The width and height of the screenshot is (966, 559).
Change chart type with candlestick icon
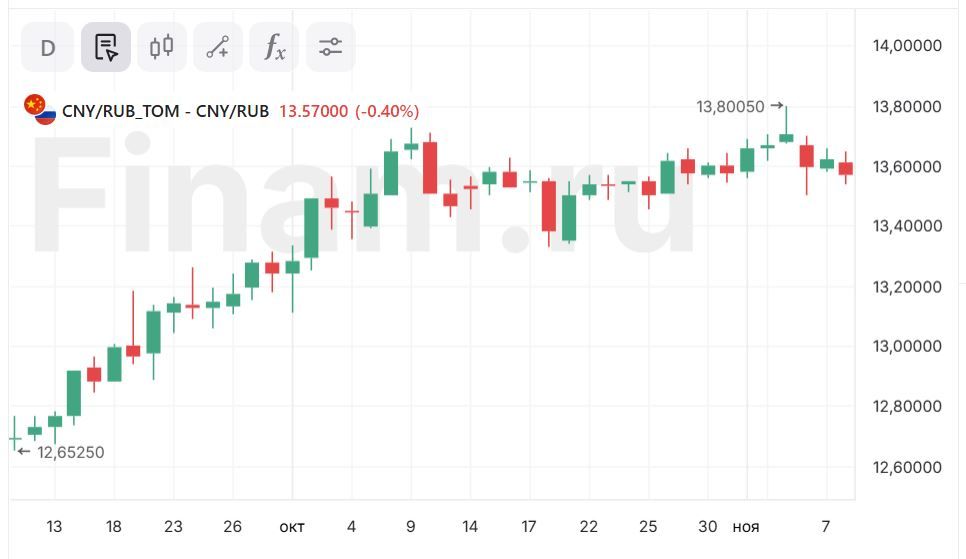[161, 47]
